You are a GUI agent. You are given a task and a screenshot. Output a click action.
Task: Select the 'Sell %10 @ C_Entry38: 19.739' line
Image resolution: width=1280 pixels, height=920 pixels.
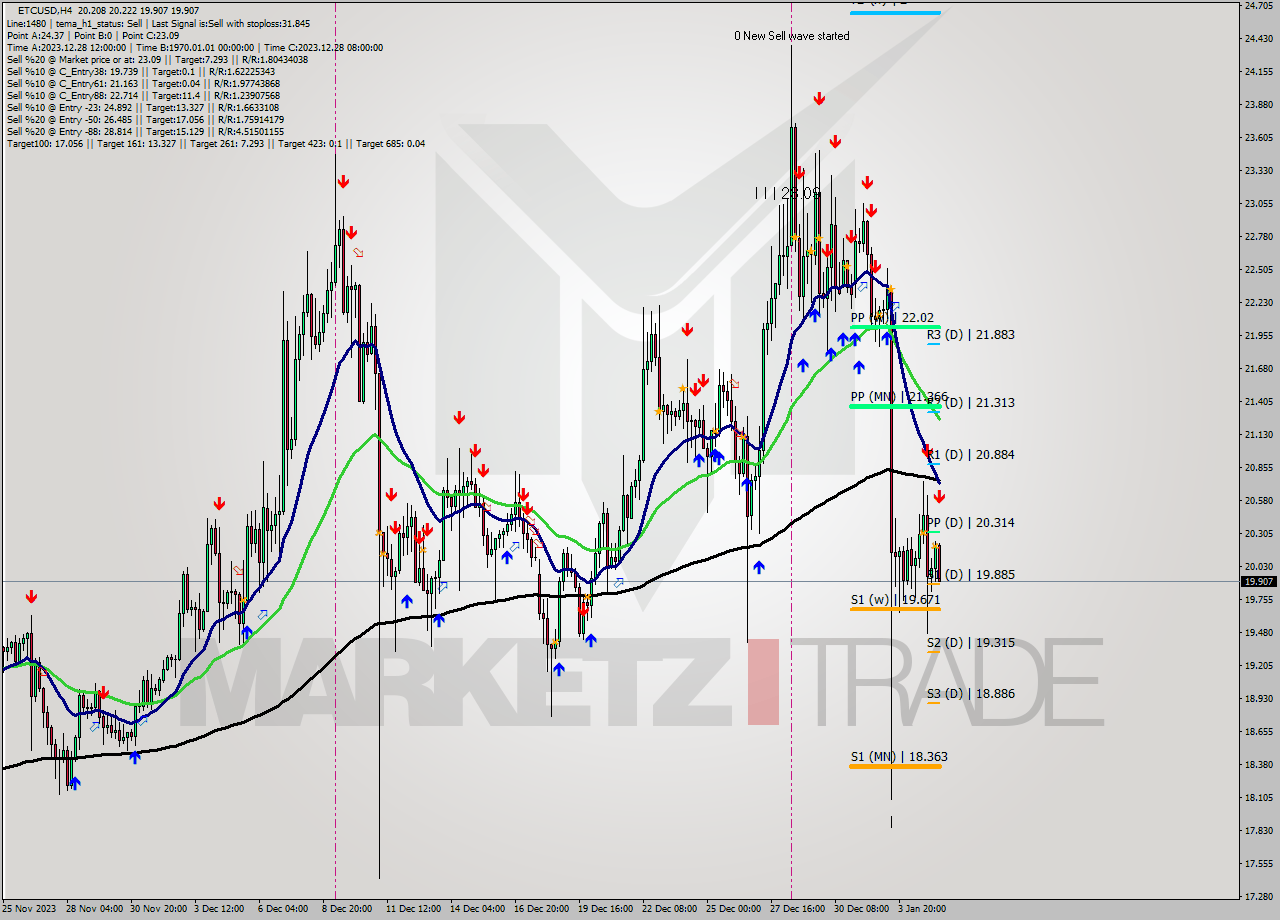(140, 71)
